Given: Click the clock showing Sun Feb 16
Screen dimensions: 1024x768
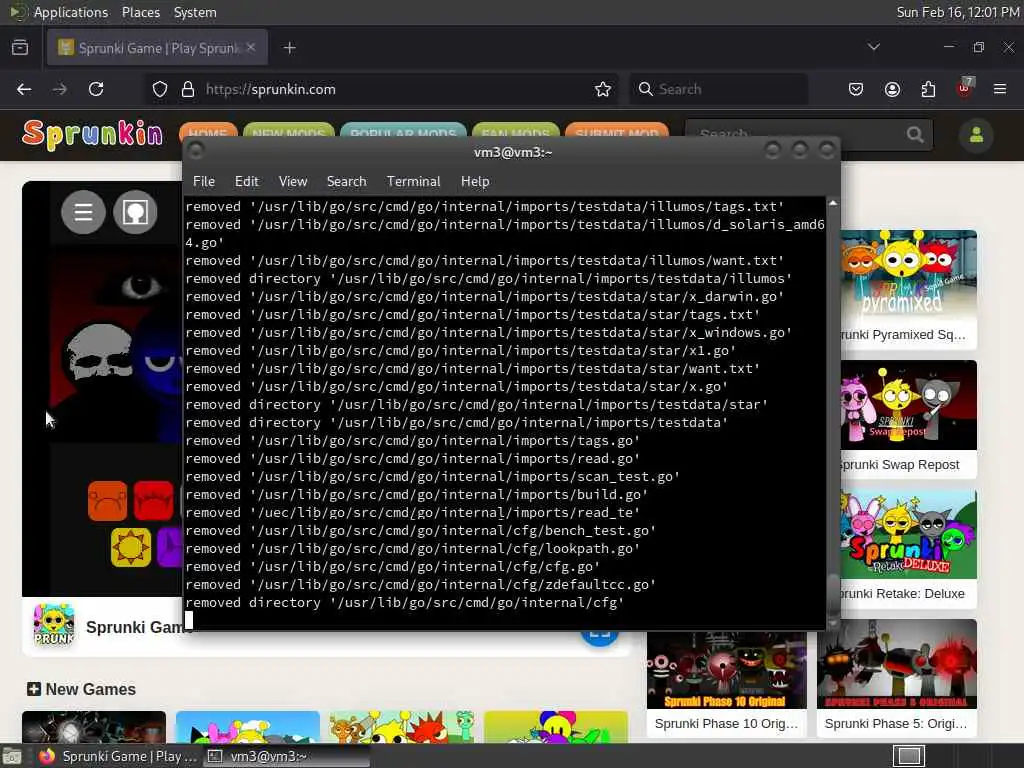Looking at the screenshot, I should point(957,12).
